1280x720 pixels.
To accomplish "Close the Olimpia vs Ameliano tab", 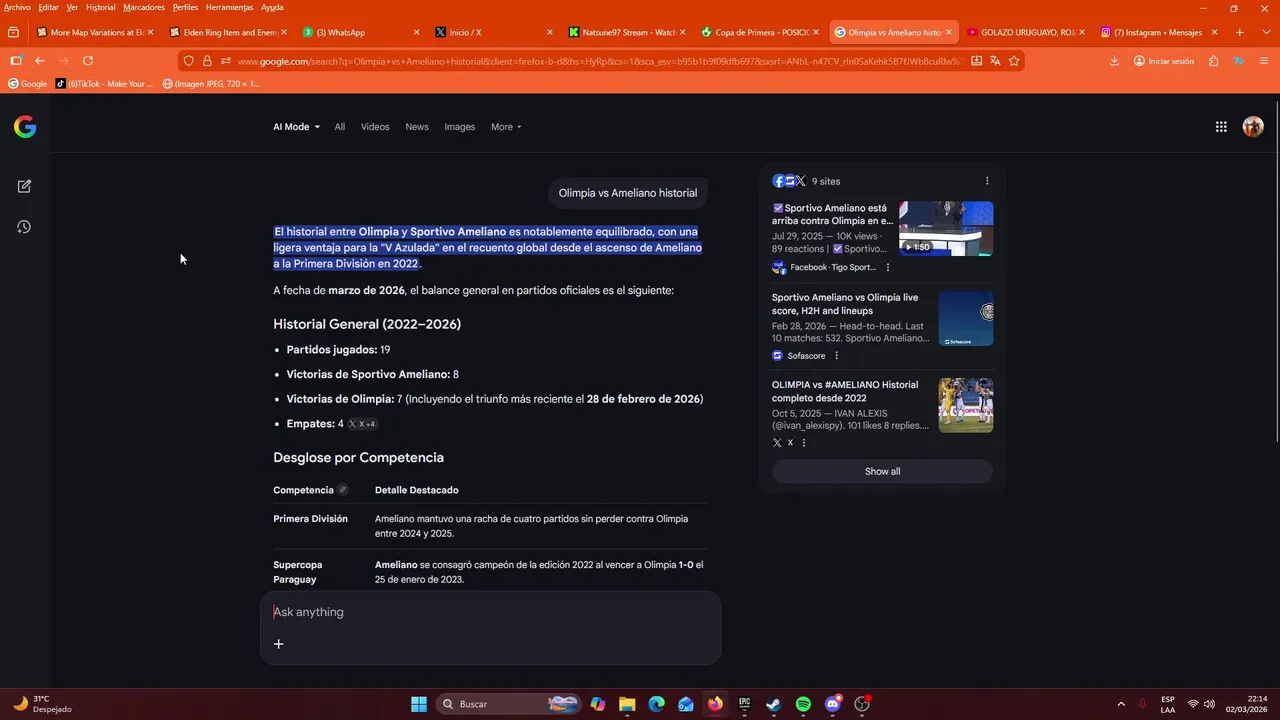I will 948,32.
